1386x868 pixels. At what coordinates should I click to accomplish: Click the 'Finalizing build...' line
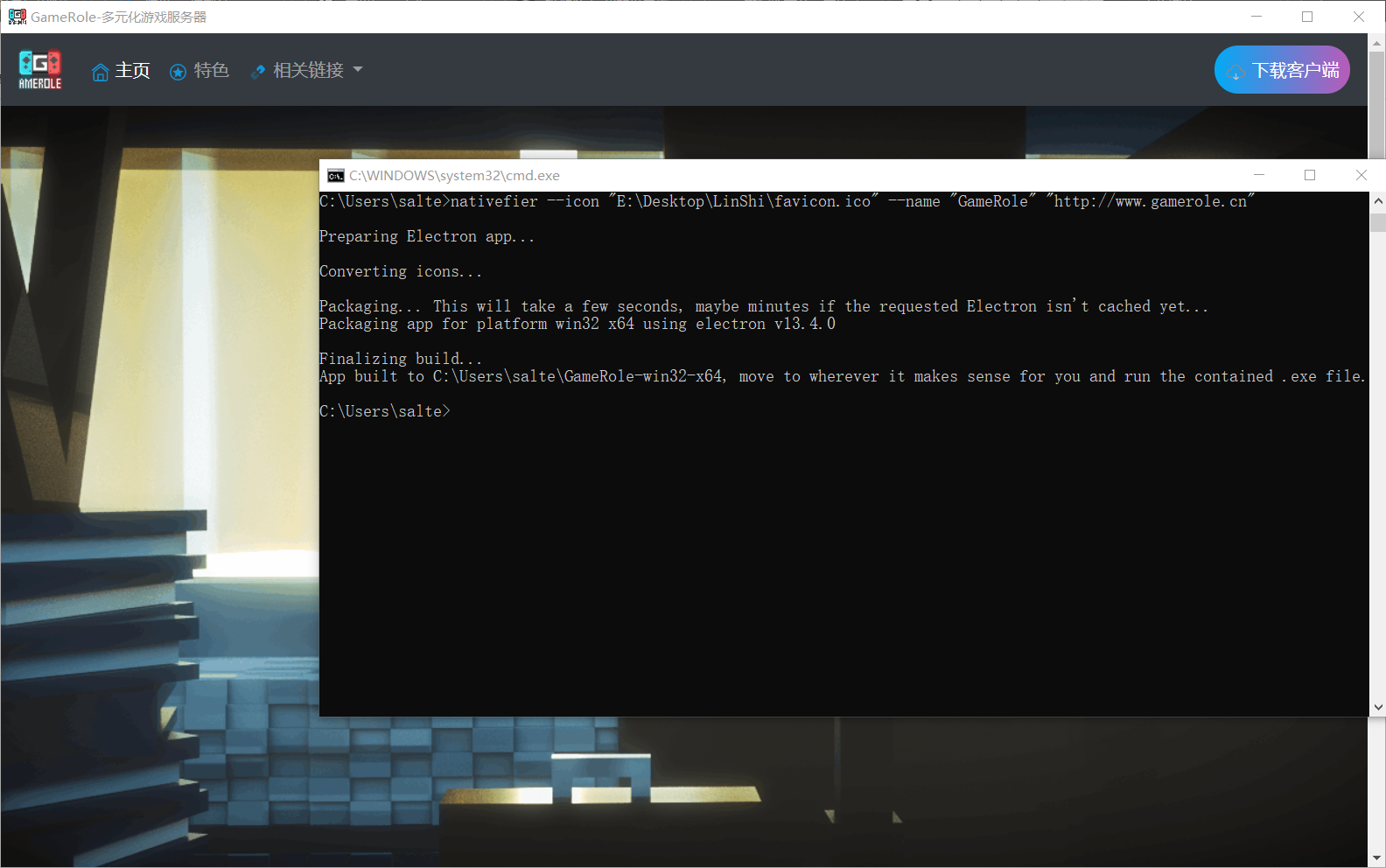[x=400, y=359]
